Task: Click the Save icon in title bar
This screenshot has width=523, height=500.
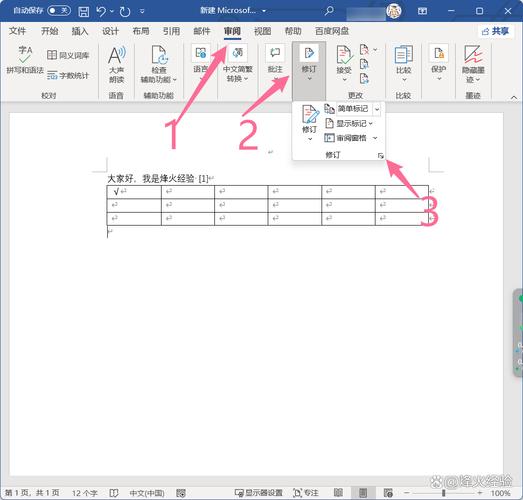Action: 83,12
